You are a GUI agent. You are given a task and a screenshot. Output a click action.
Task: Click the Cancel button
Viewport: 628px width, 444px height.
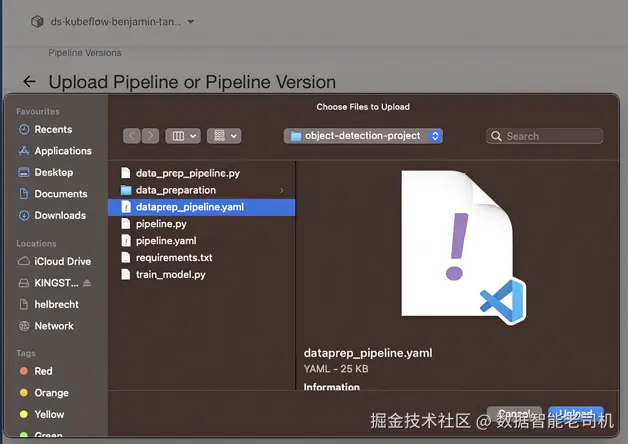(514, 413)
